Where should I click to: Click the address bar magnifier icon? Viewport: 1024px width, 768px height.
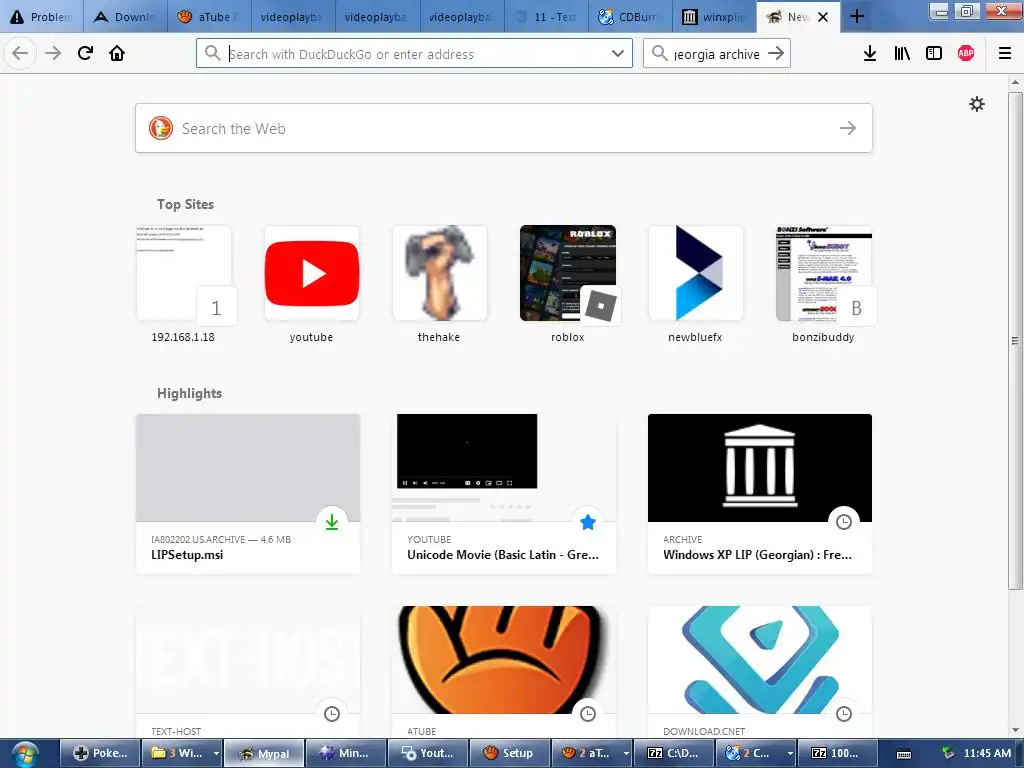pos(212,54)
